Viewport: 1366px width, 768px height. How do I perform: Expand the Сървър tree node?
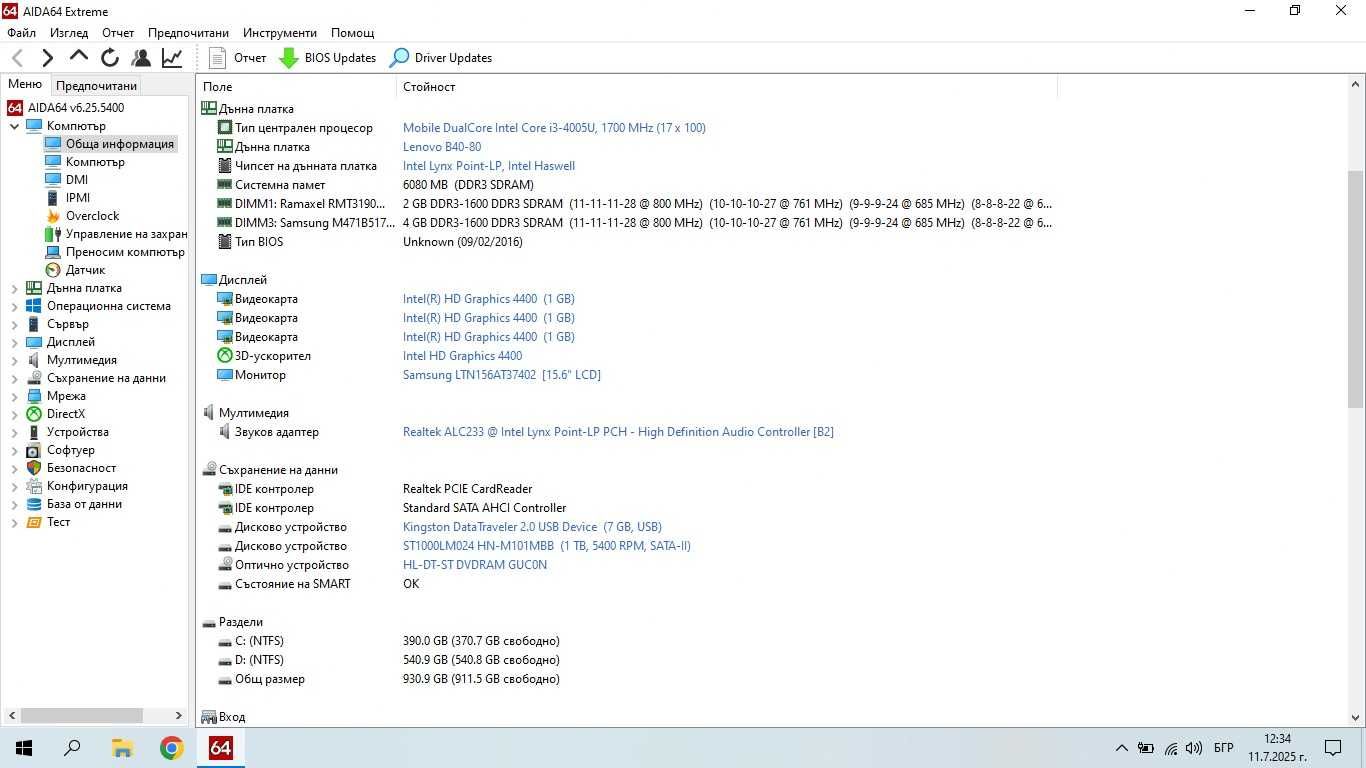(15, 324)
